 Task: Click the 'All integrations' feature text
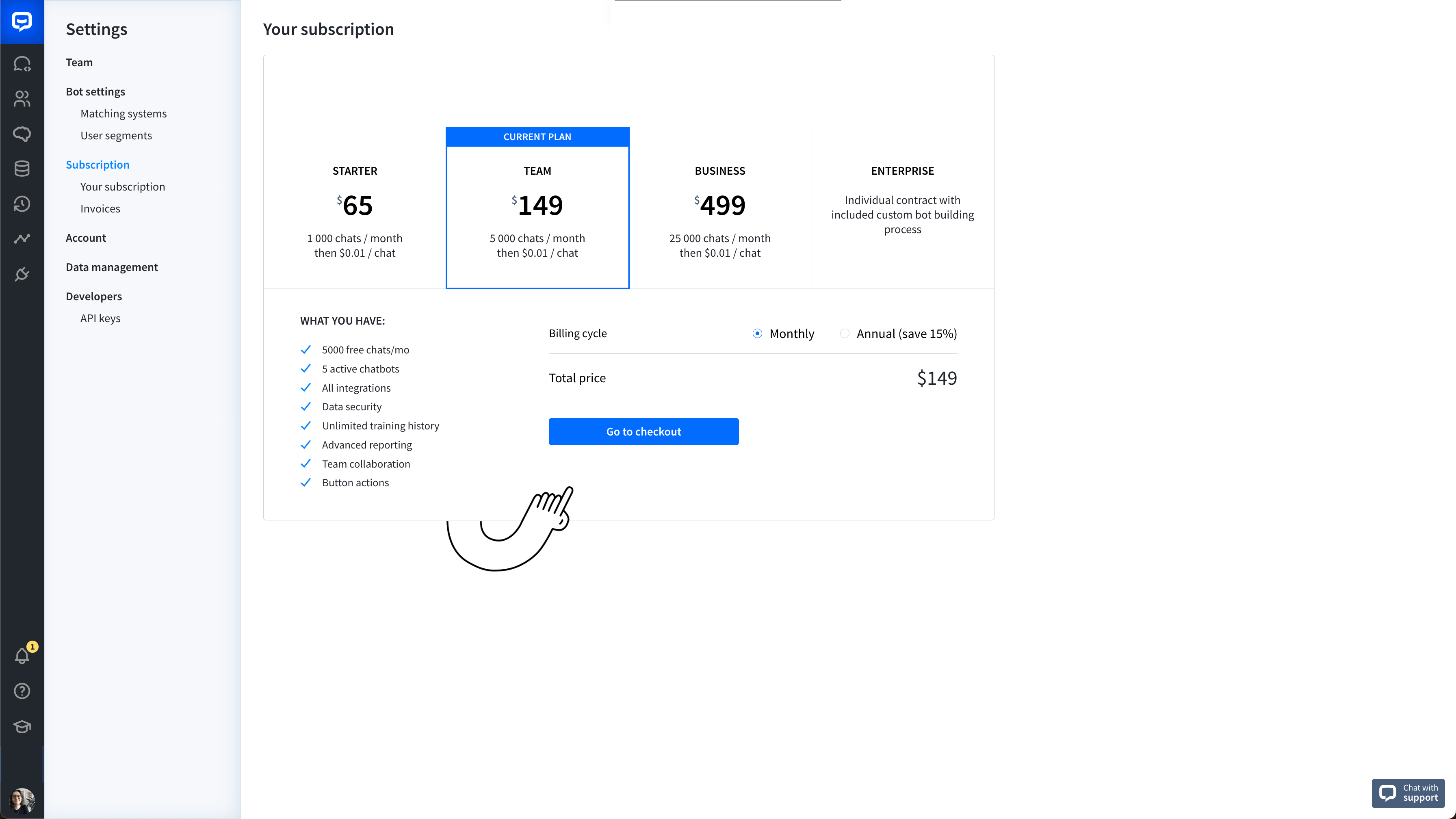click(x=356, y=388)
